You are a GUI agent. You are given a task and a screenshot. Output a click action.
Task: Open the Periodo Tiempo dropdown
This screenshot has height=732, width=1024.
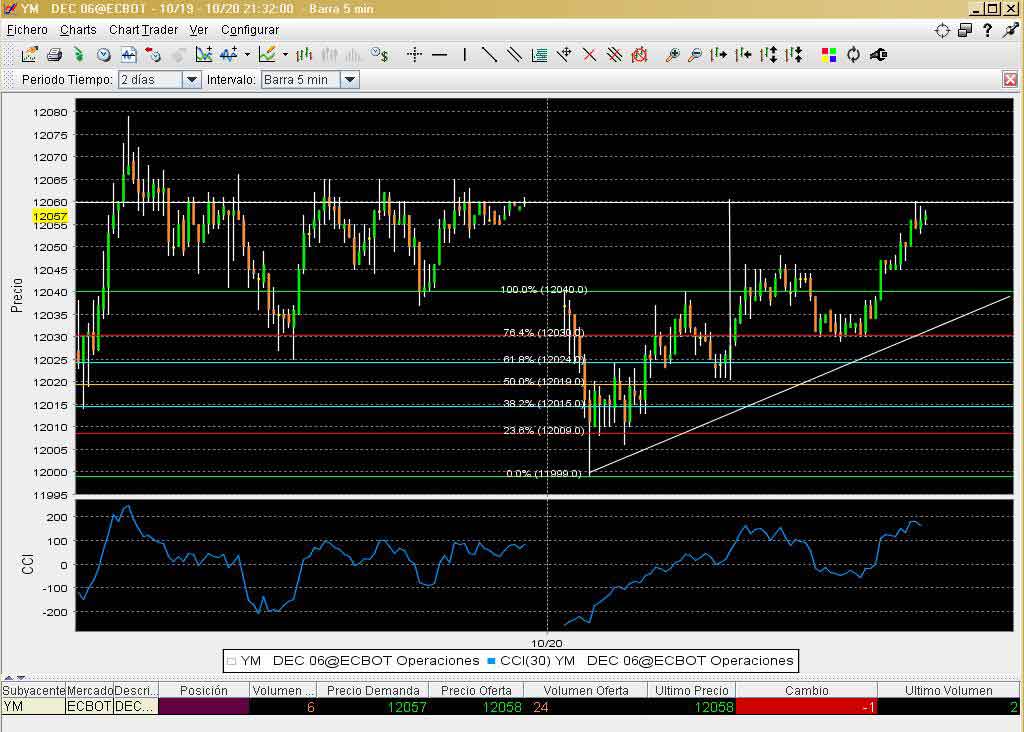tap(191, 80)
